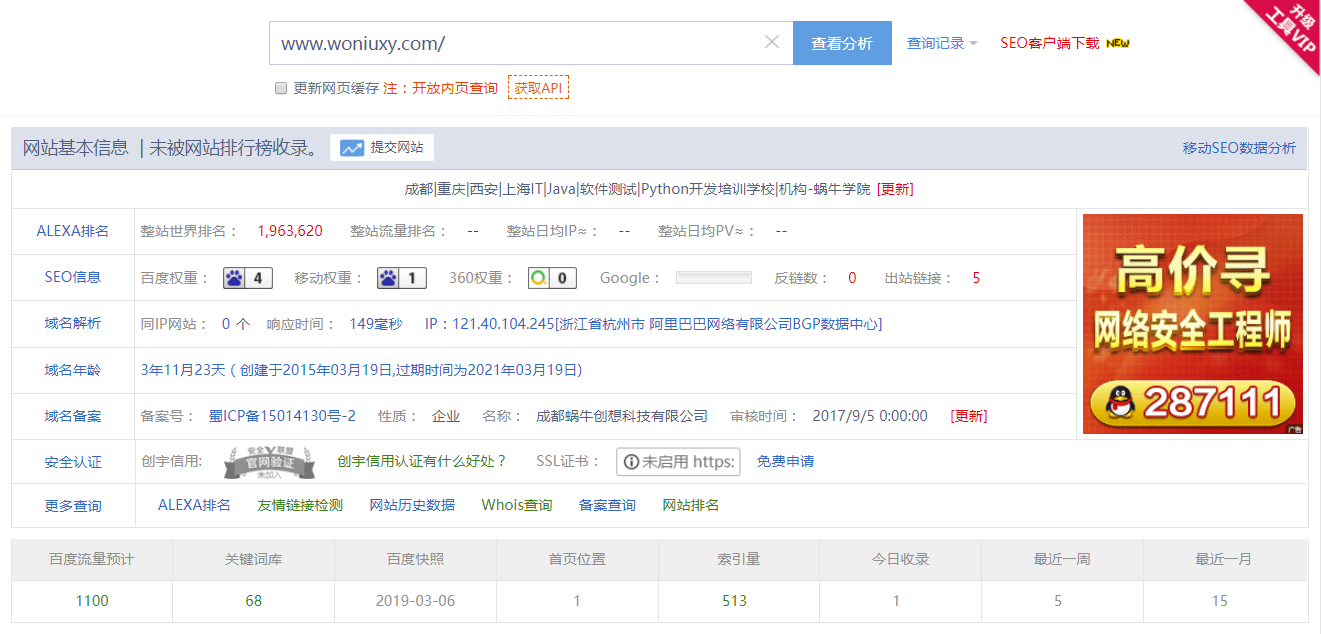1321x634 pixels.
Task: Click the Google PageRank progress bar
Action: click(x=713, y=277)
